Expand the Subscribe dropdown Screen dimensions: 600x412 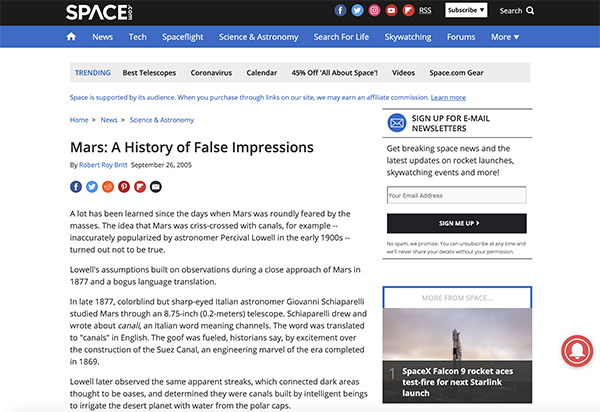466,11
